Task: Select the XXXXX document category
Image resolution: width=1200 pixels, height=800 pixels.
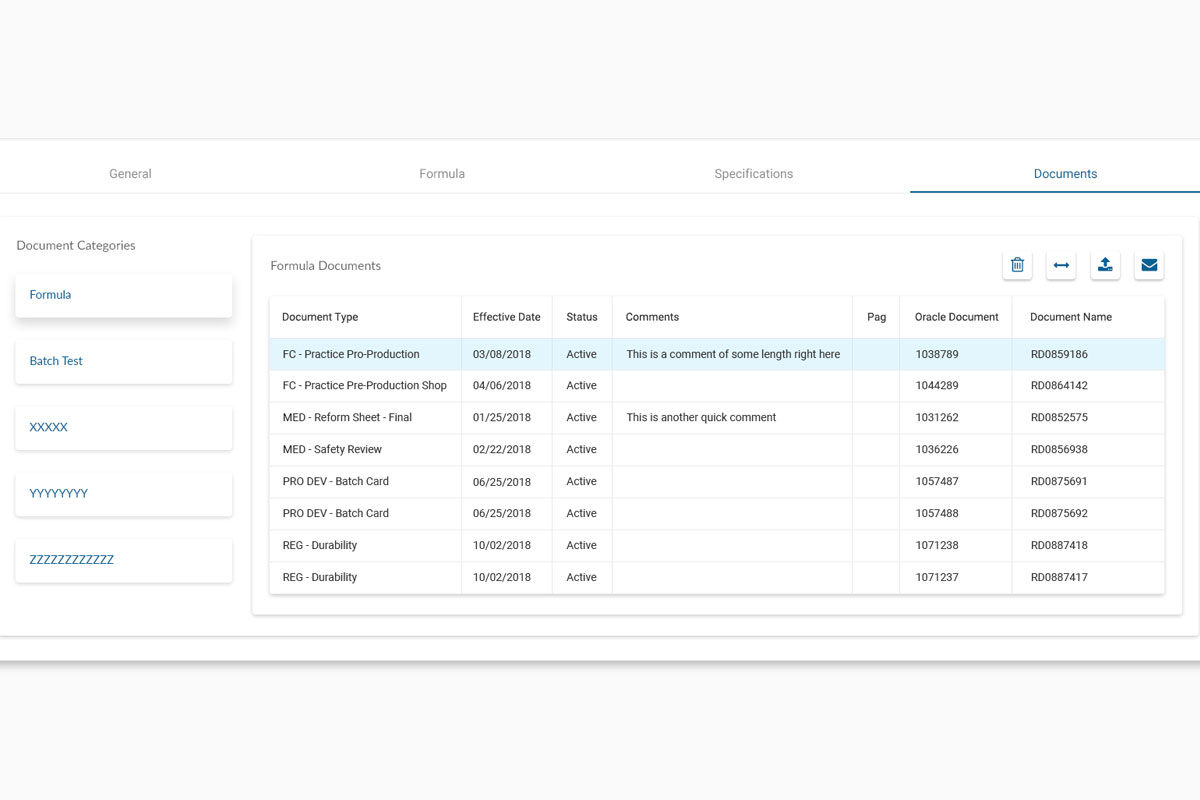Action: [x=124, y=427]
